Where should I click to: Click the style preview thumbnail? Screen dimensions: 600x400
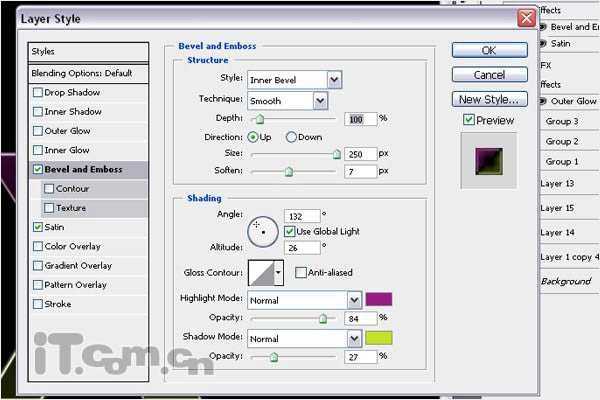click(489, 158)
